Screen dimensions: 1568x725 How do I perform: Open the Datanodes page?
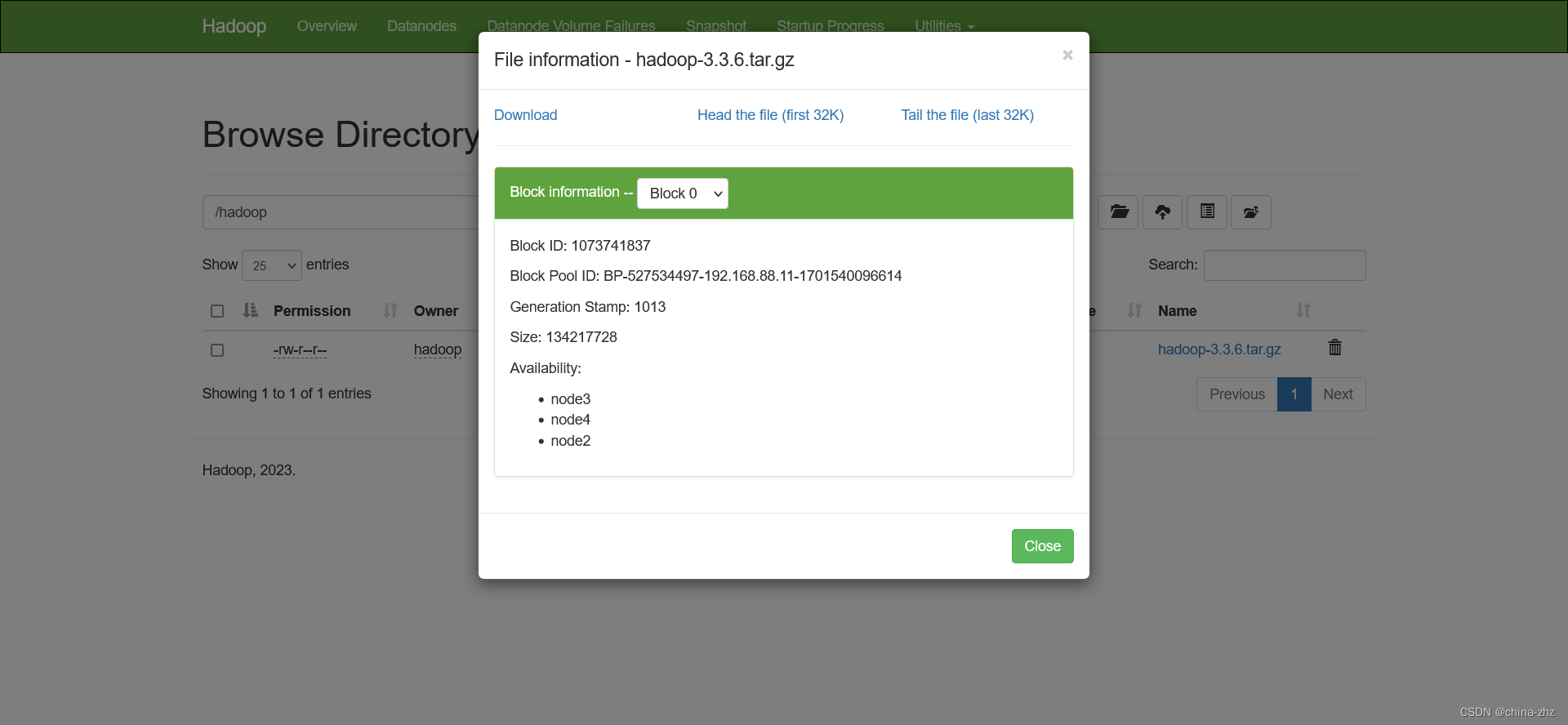pyautogui.click(x=421, y=26)
